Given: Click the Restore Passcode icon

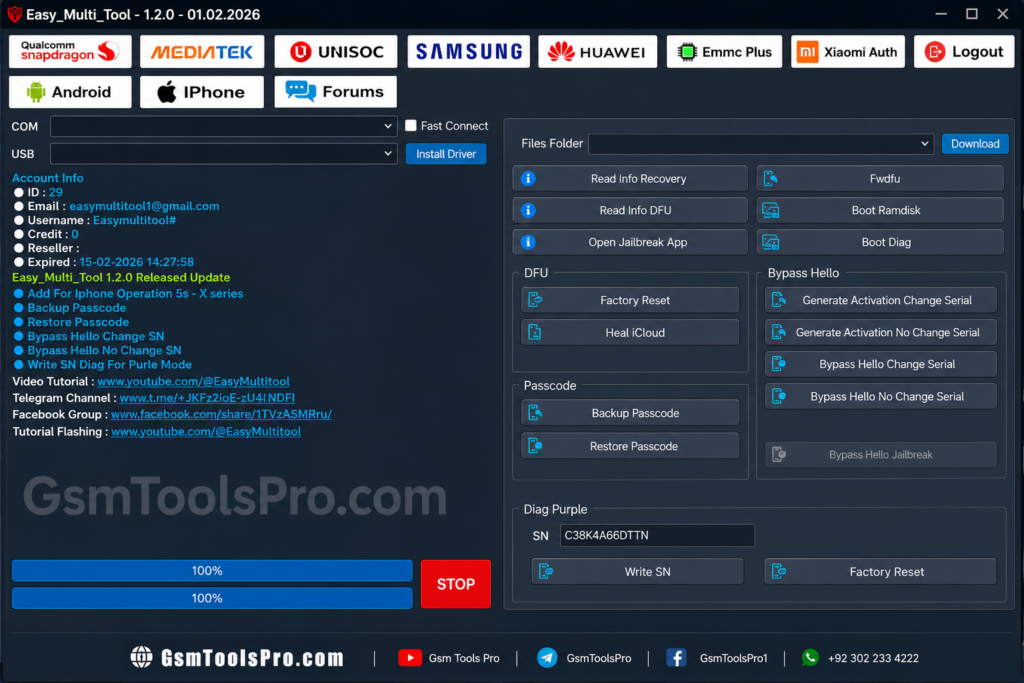Looking at the screenshot, I should coord(536,446).
